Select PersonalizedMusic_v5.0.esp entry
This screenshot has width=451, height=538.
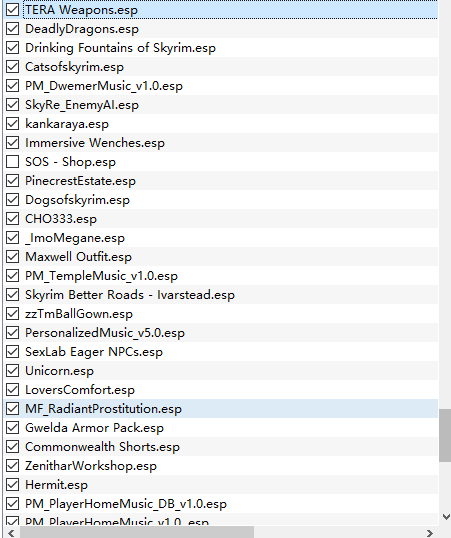105,333
